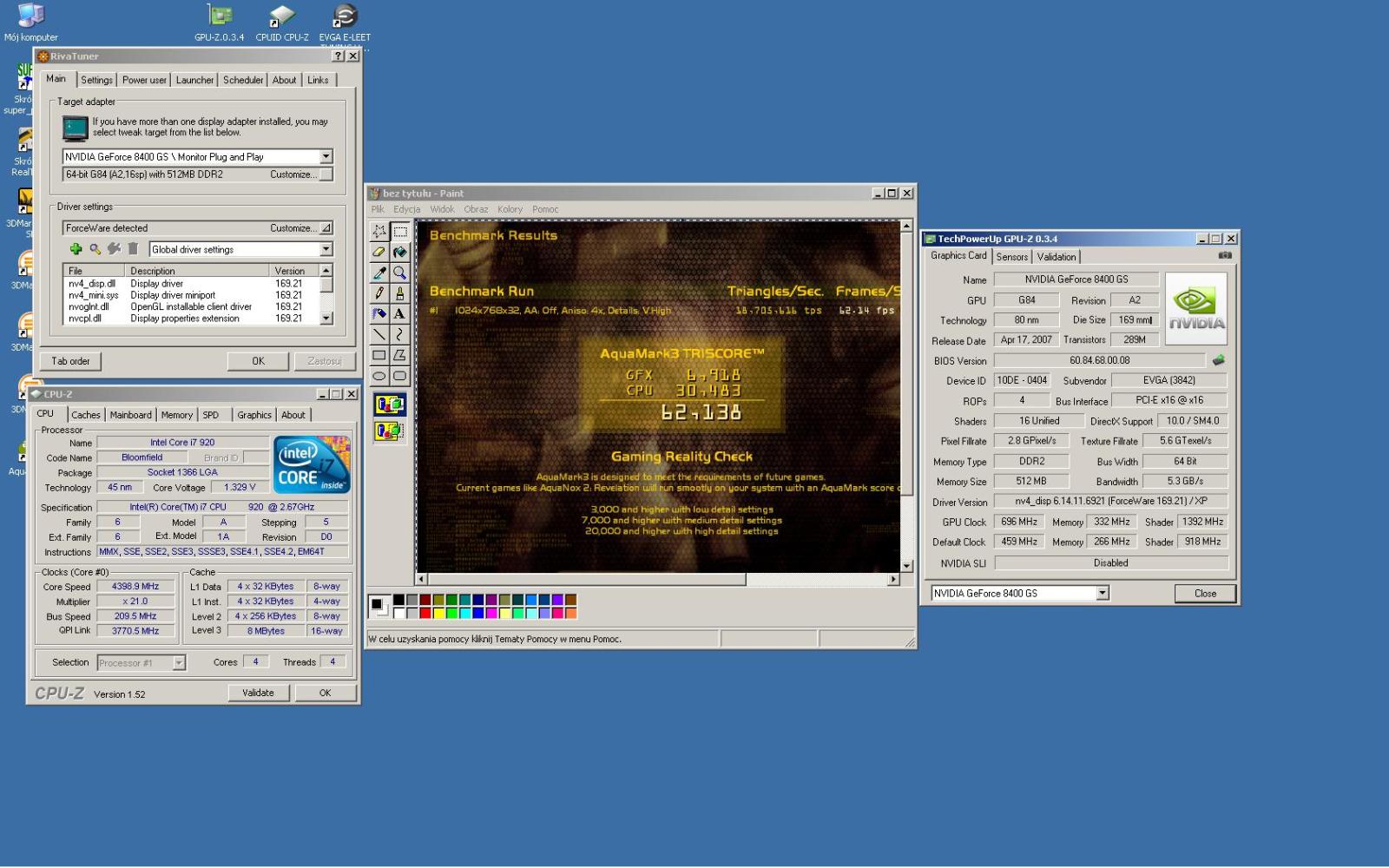Open the Mój komputer desktop icon
The image size is (1389, 868).
click(x=30, y=23)
